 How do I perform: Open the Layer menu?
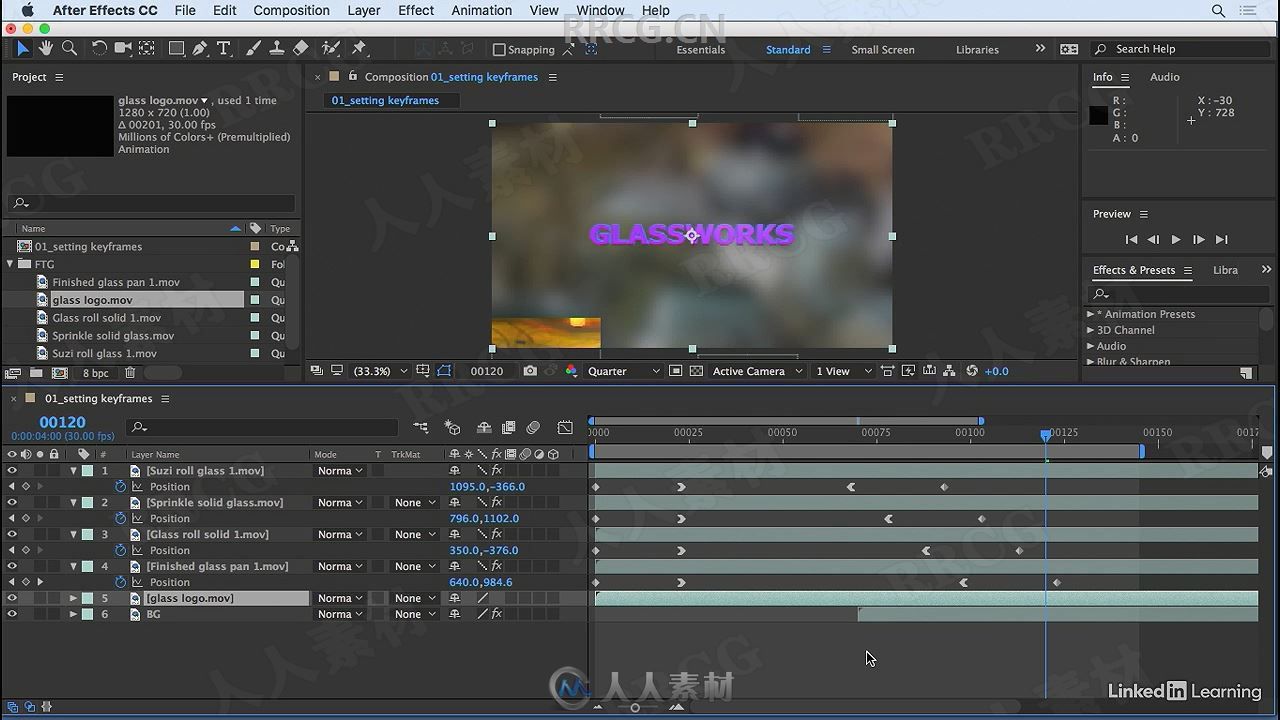tap(364, 10)
